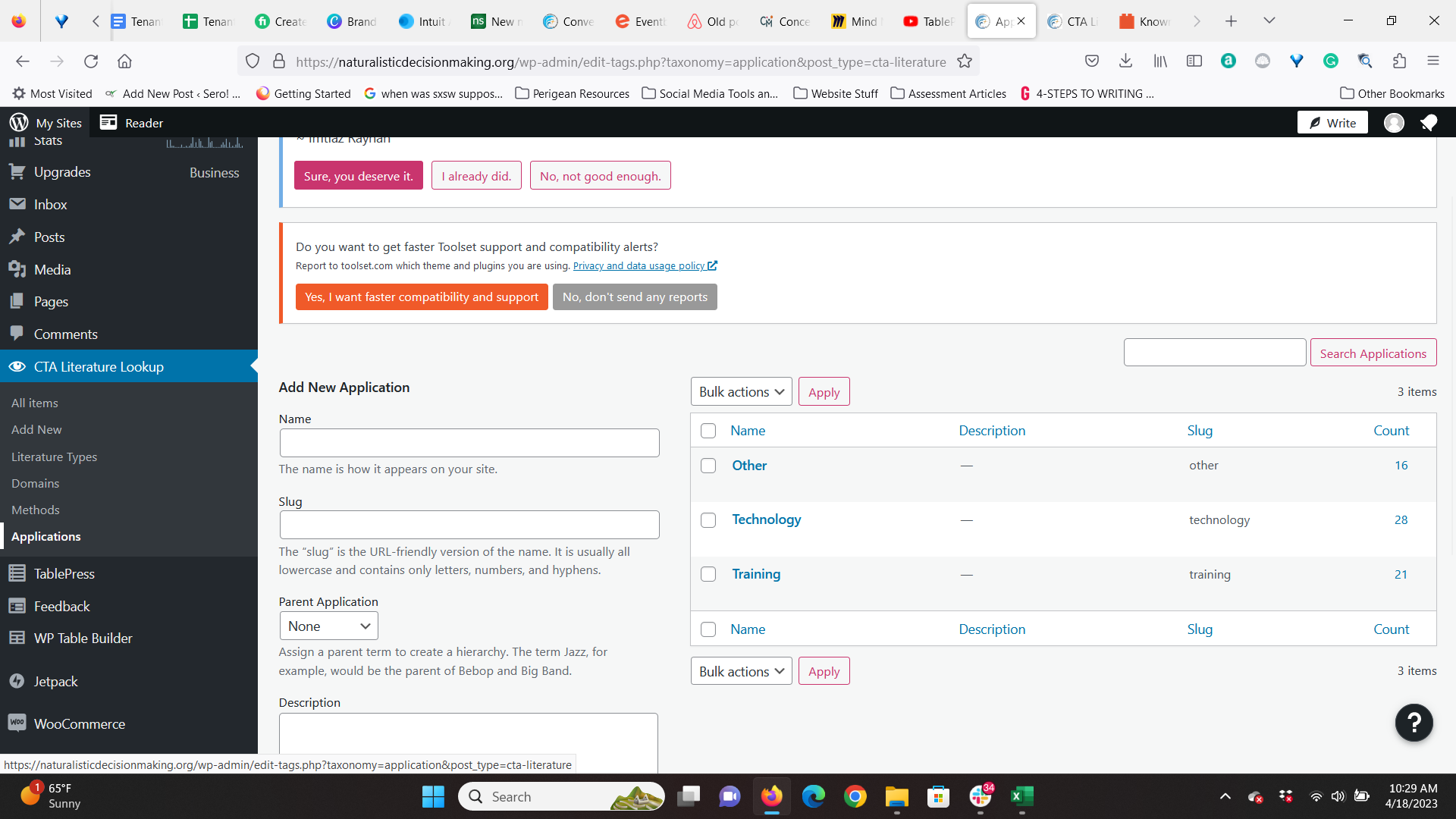1456x819 pixels.
Task: Select all rows via header checkbox
Action: (708, 431)
